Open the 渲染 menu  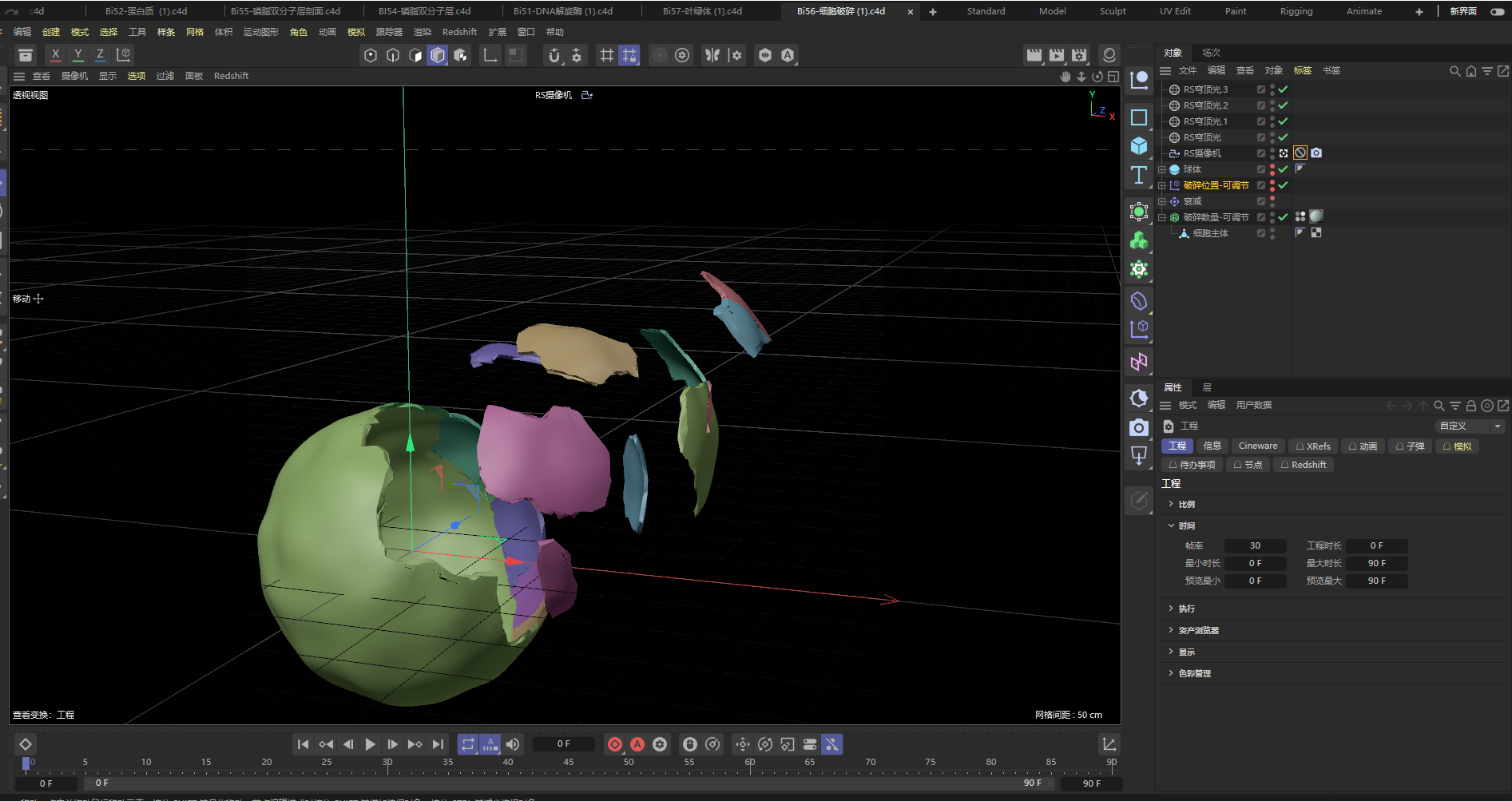[x=423, y=32]
